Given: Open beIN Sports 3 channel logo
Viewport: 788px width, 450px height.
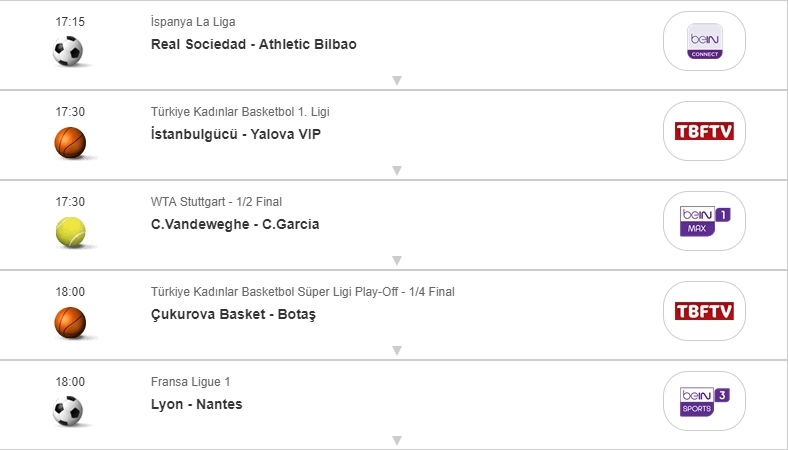Looking at the screenshot, I should coord(704,401).
